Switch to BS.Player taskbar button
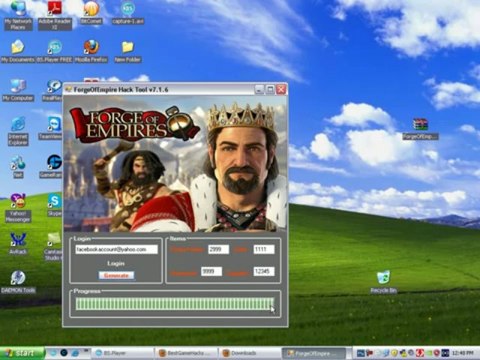Image resolution: width=480 pixels, height=360 pixels. 123,353
